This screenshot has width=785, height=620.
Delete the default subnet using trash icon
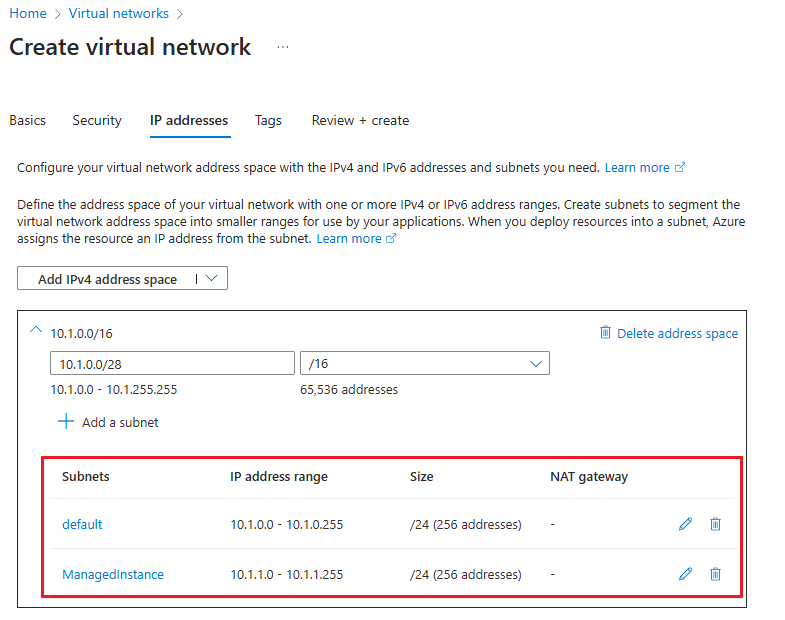point(715,524)
